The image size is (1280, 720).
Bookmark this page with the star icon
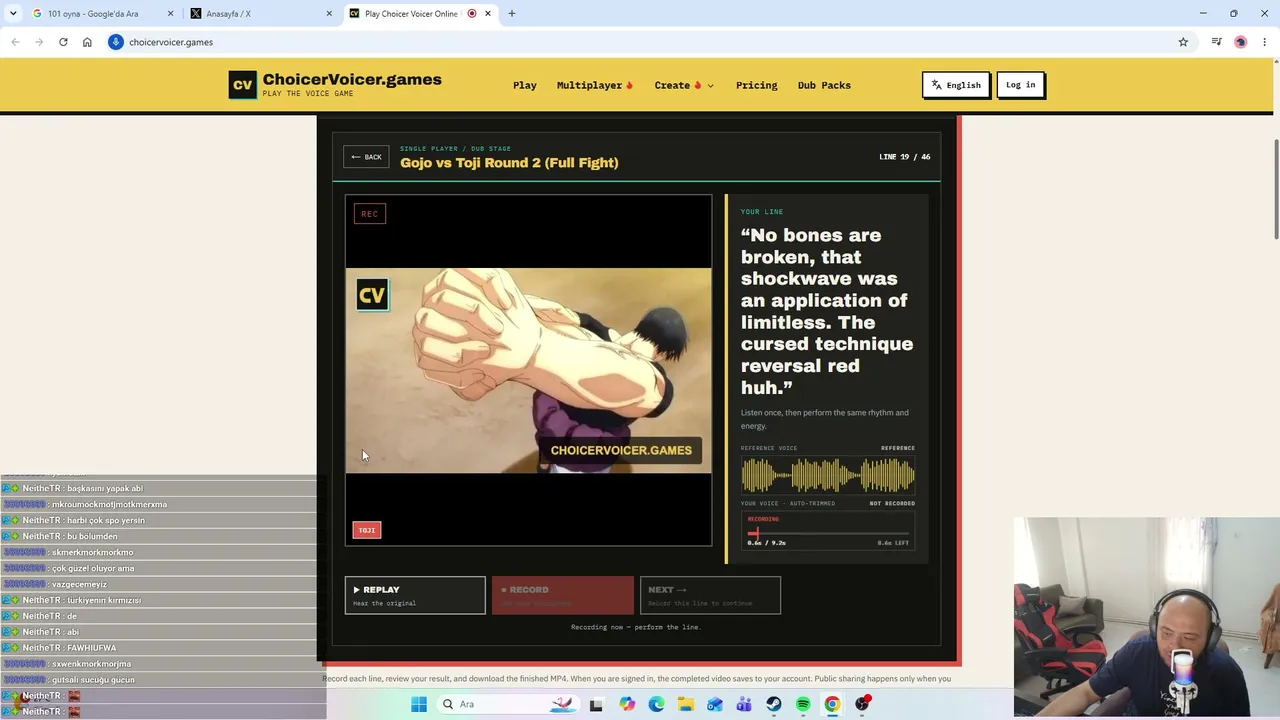point(1183,42)
